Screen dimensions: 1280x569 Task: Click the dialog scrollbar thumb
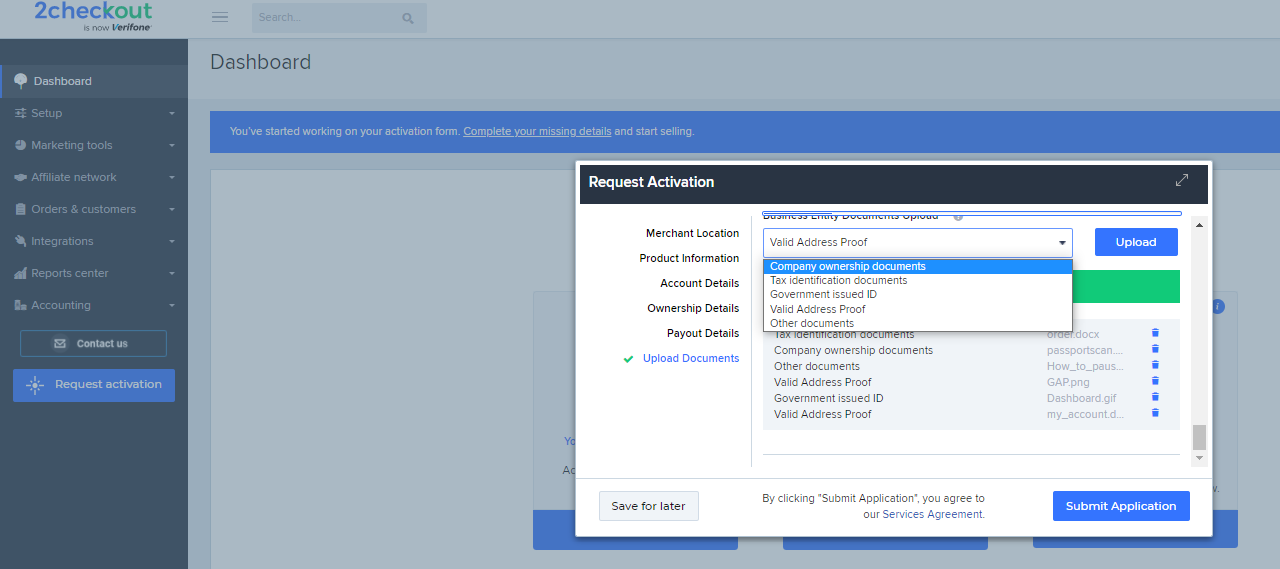1199,437
